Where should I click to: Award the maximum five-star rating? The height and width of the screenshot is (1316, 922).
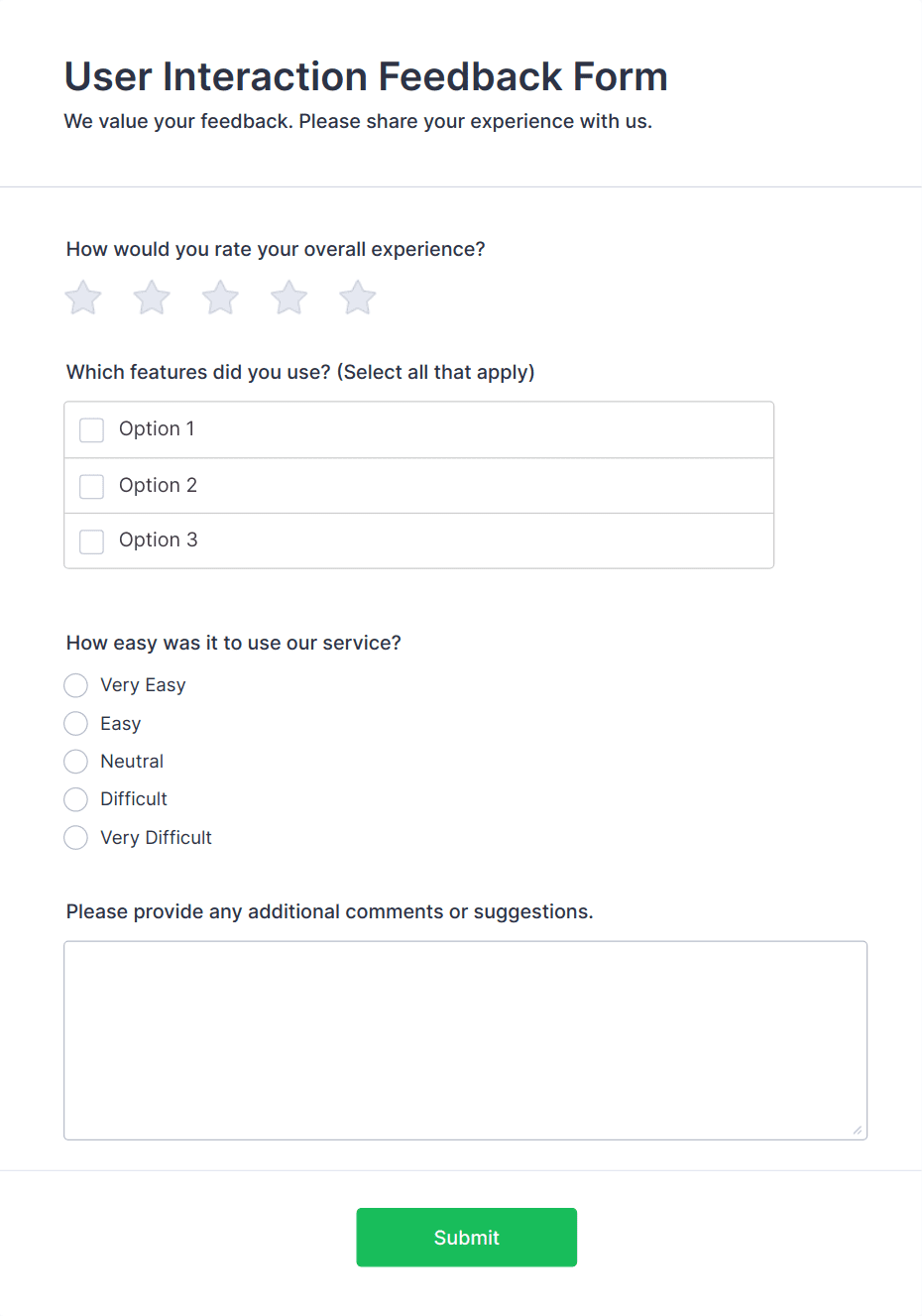pos(357,297)
